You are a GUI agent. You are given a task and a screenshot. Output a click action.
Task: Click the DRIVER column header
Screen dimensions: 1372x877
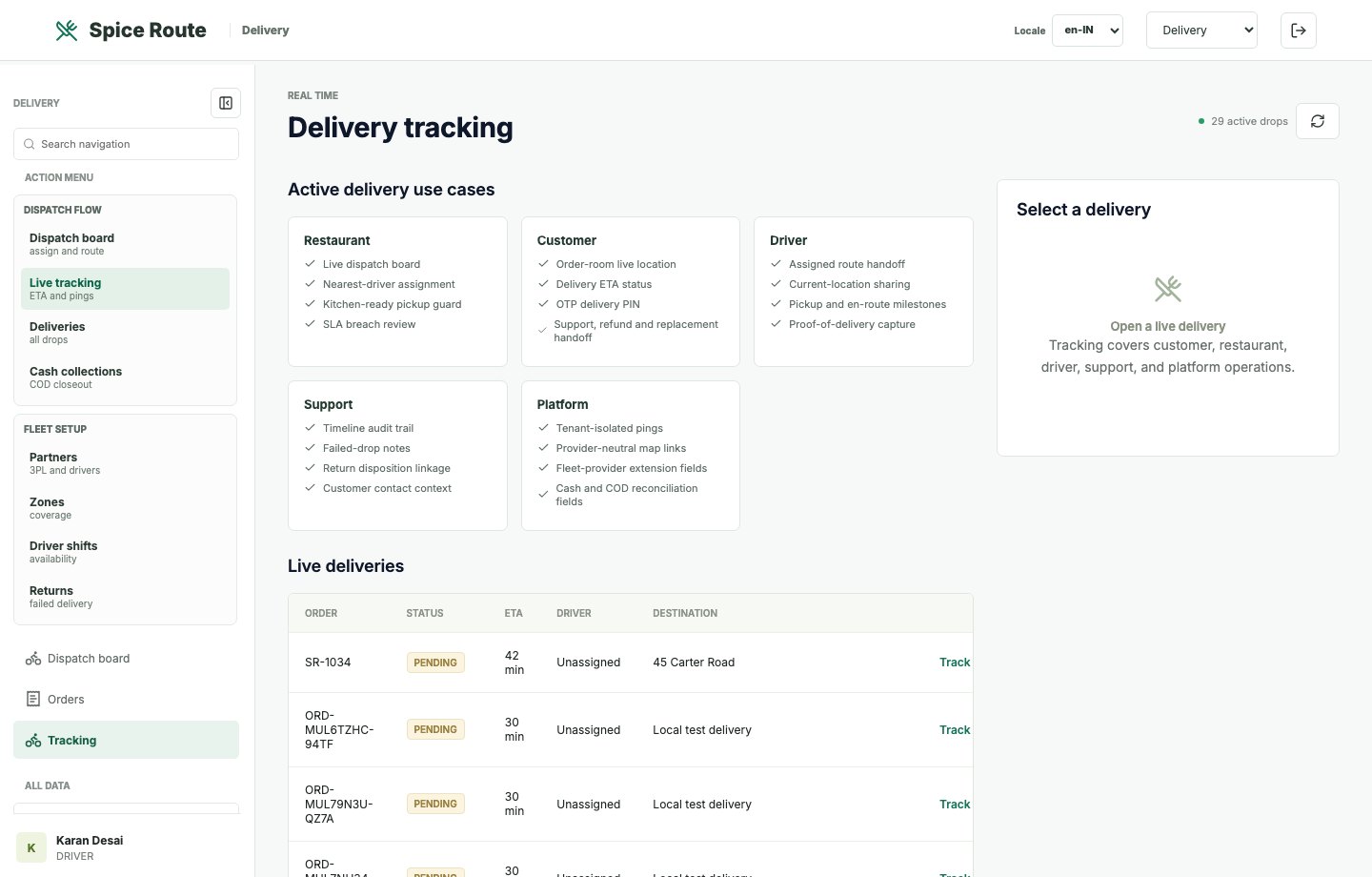point(574,613)
